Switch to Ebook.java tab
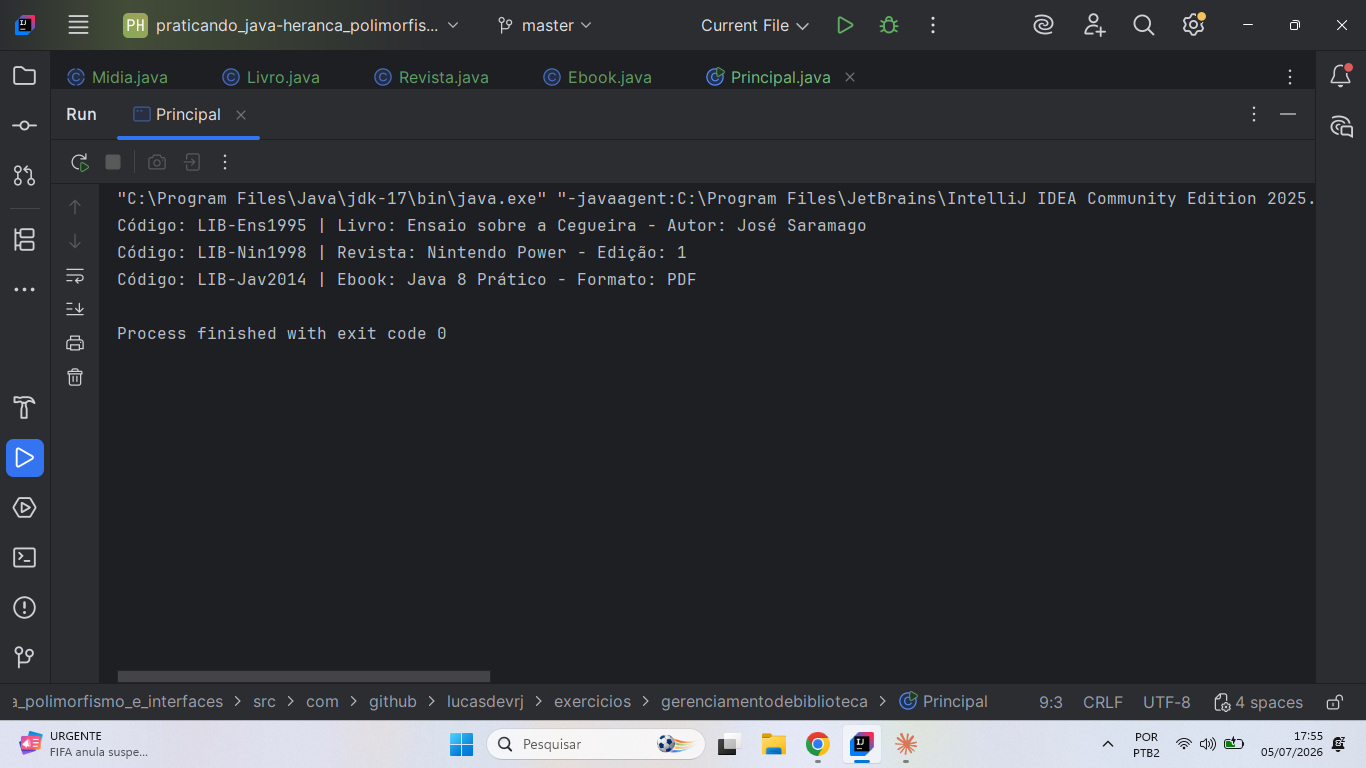This screenshot has width=1366, height=768. pos(598,77)
